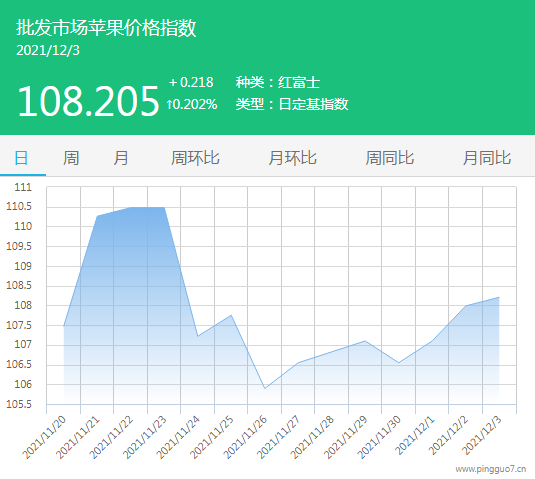Click the 批发市场苹果价格指数 title
Image resolution: width=535 pixels, height=479 pixels.
pos(106,28)
